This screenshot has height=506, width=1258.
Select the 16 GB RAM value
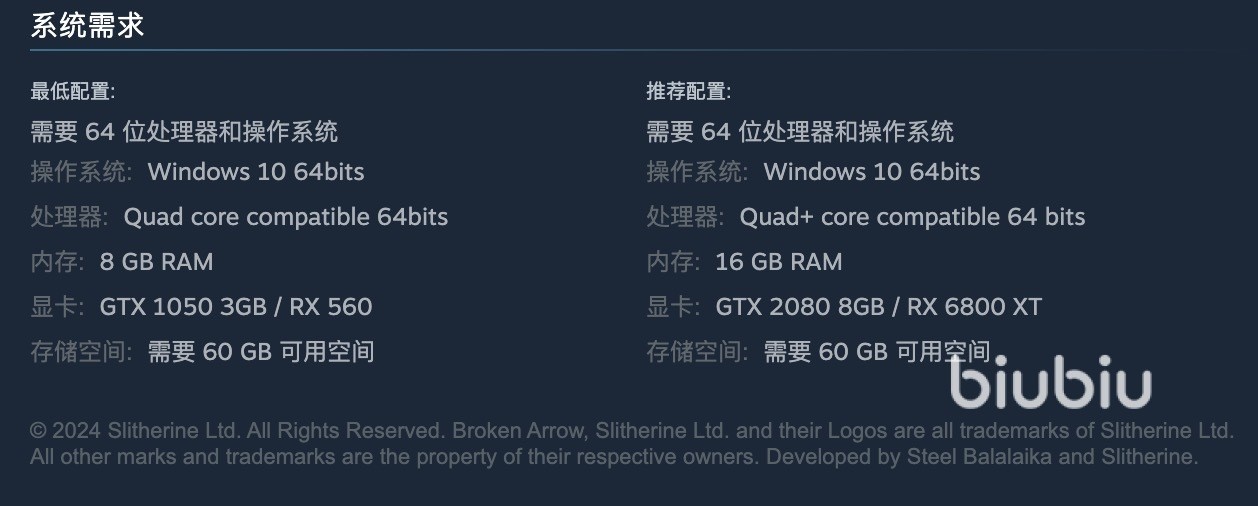tap(778, 262)
